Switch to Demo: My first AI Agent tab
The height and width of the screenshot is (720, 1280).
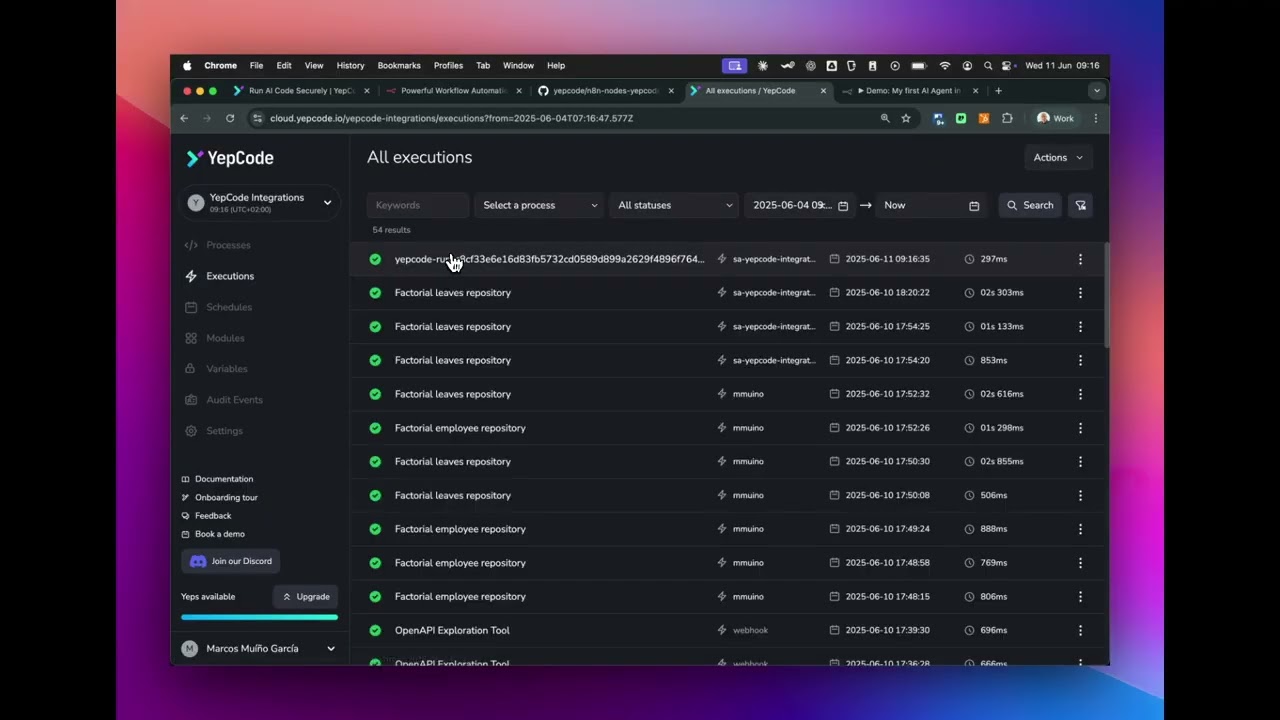tap(911, 91)
